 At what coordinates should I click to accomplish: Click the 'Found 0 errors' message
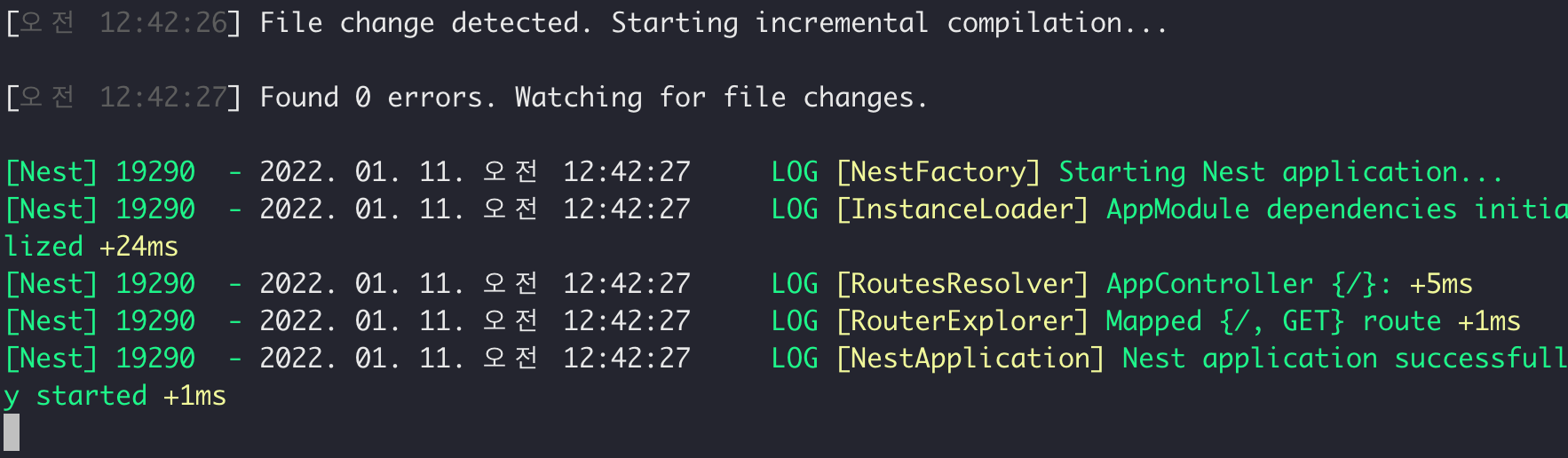pyautogui.click(x=371, y=98)
